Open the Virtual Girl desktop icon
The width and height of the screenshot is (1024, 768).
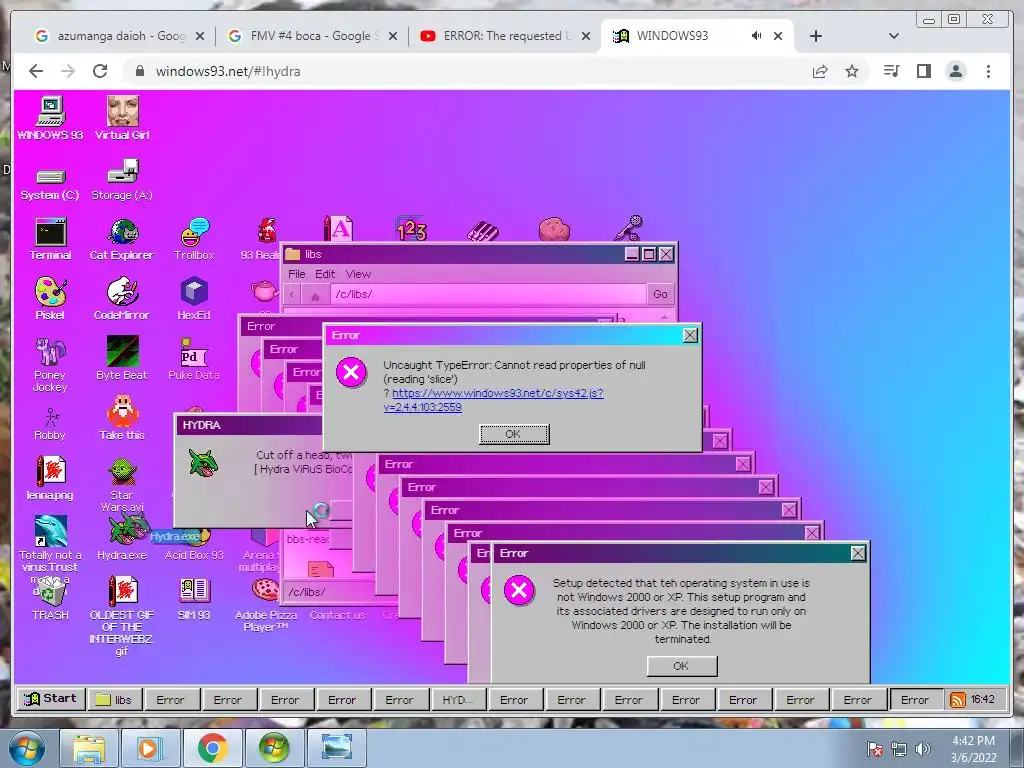click(x=122, y=118)
